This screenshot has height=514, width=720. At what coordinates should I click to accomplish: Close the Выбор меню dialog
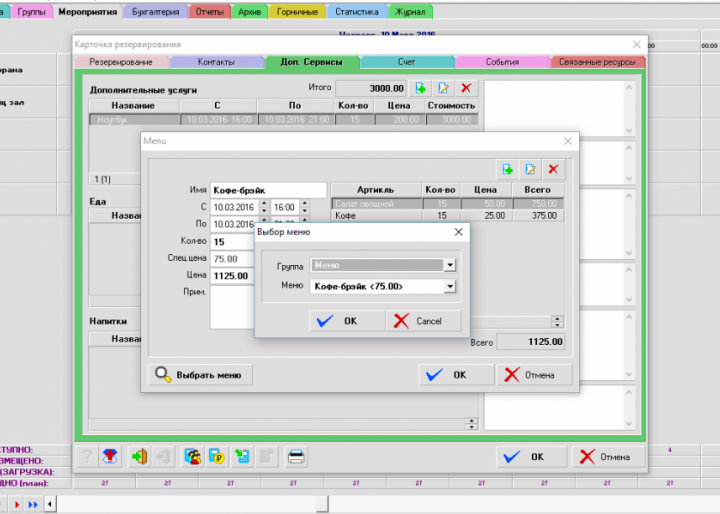point(458,232)
